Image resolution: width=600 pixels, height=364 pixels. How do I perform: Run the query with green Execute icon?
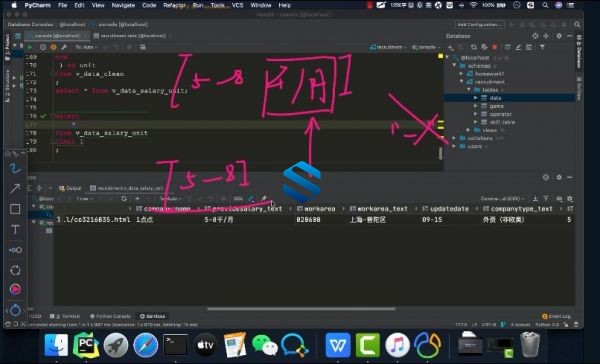[x=30, y=47]
